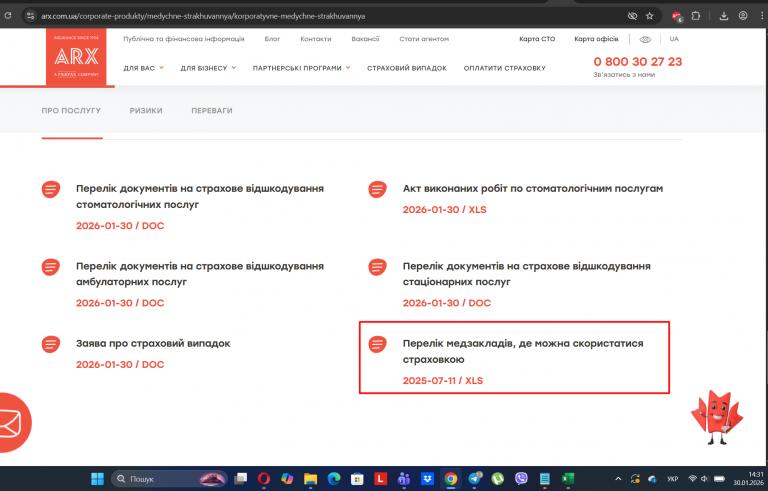Open Task View on the taskbar
The width and height of the screenshot is (768, 491).
240,479
